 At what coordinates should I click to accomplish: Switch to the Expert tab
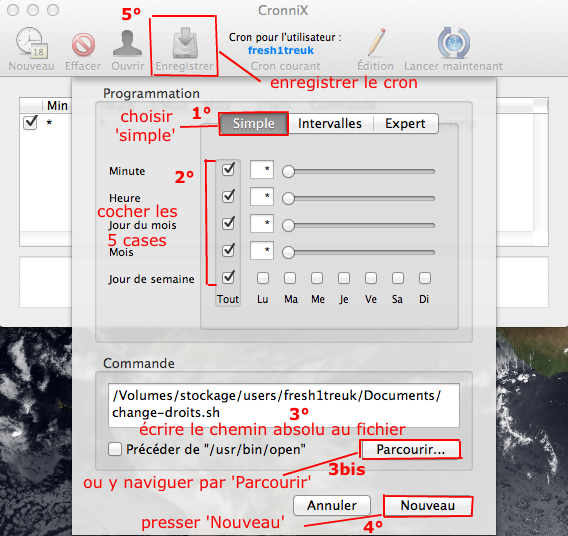[405, 123]
